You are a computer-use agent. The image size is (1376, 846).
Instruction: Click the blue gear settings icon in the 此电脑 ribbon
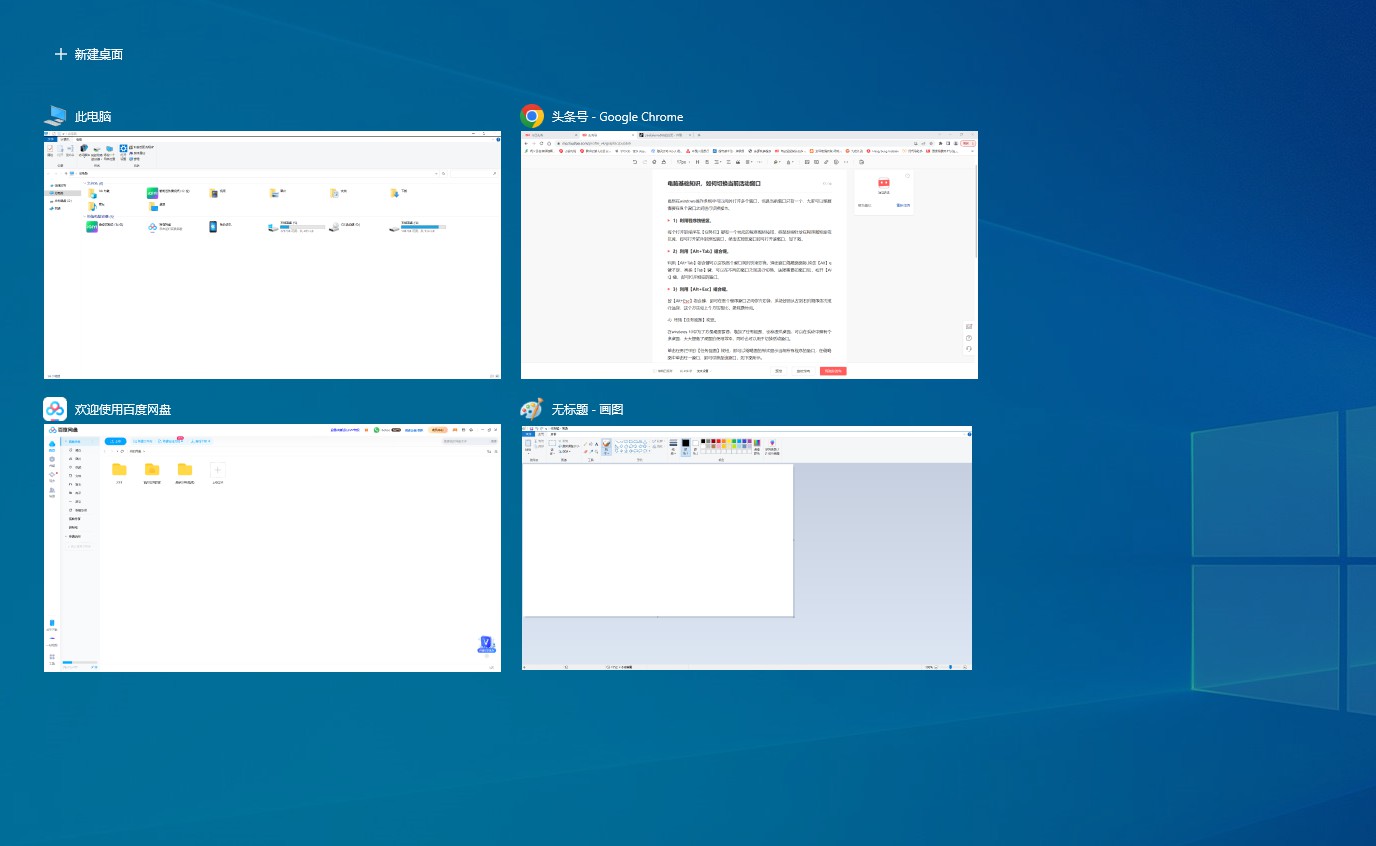pos(124,148)
